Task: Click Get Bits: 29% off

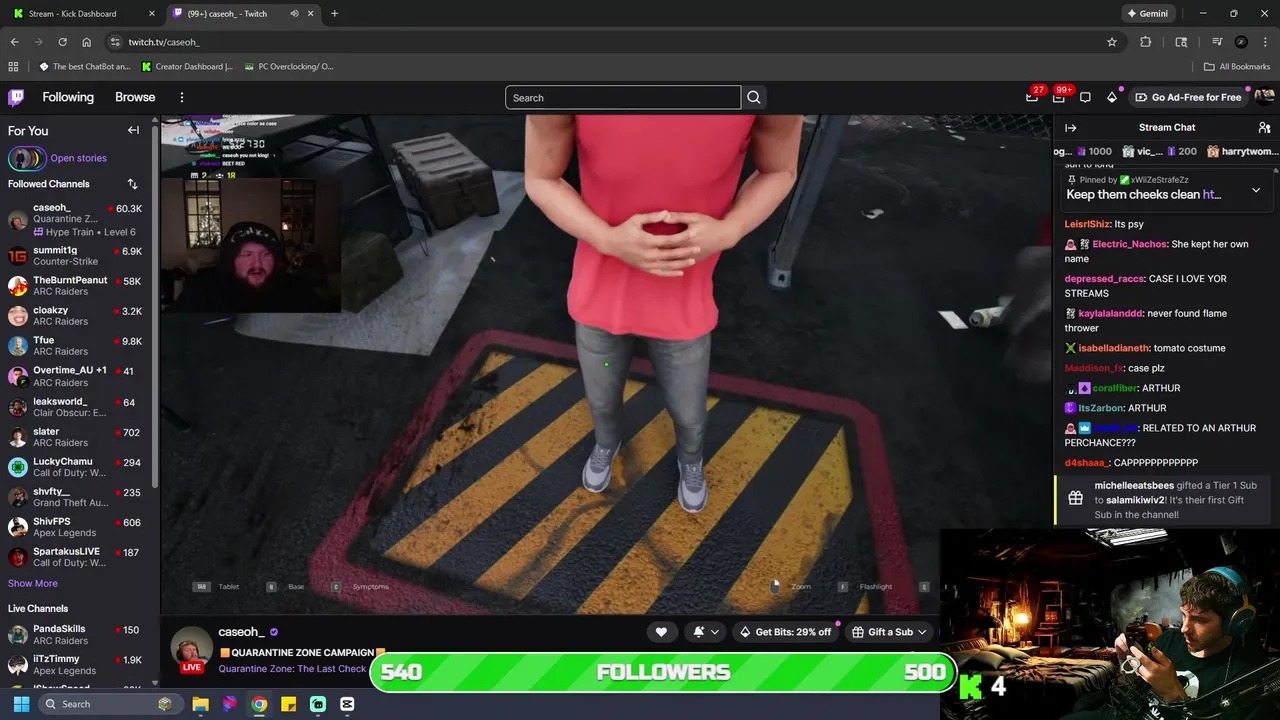Action: click(x=785, y=632)
